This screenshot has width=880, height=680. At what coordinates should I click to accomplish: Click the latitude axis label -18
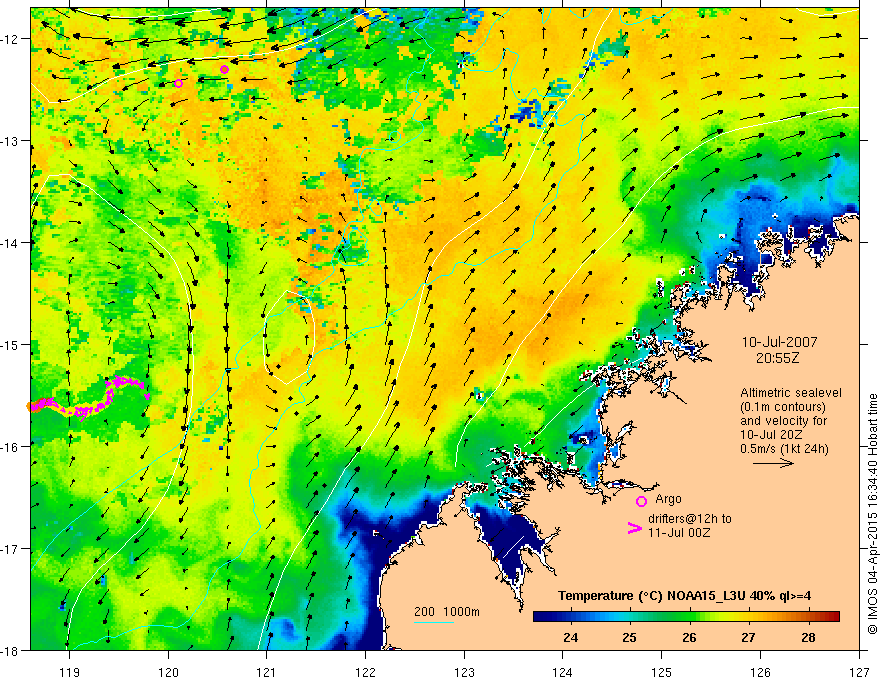pyautogui.click(x=11, y=650)
